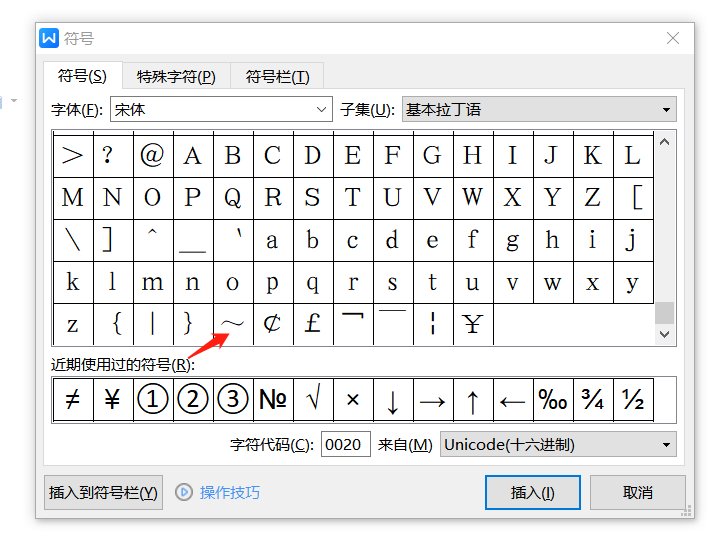Select the question mark symbol
Screen dimensions: 721x539
click(x=113, y=155)
